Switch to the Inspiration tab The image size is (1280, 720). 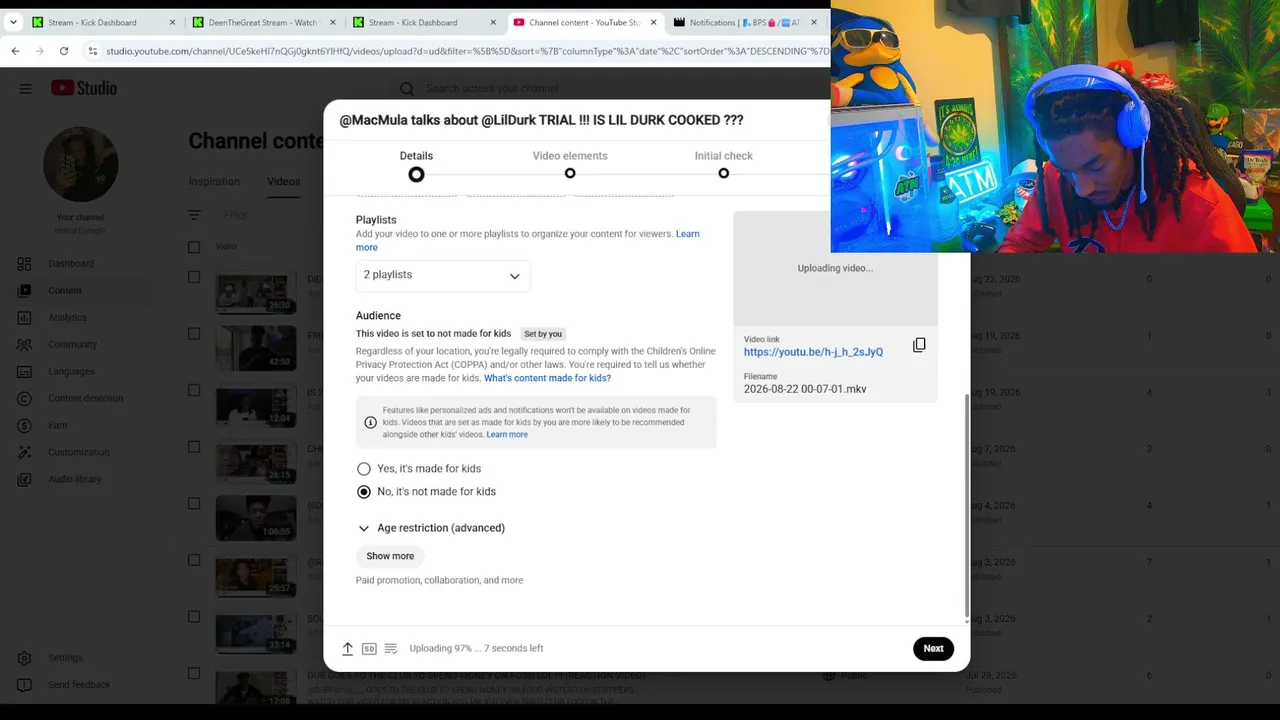pos(214,182)
